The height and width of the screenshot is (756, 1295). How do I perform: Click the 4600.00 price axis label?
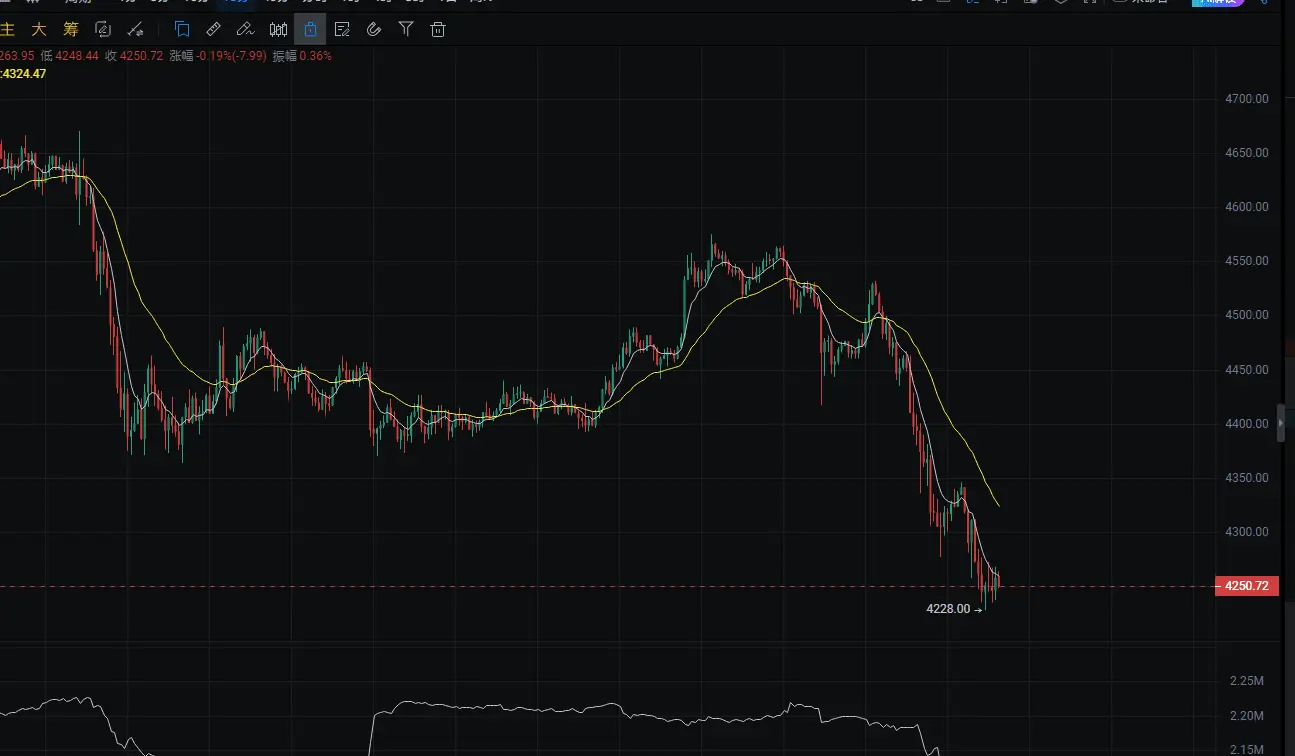[1246, 207]
